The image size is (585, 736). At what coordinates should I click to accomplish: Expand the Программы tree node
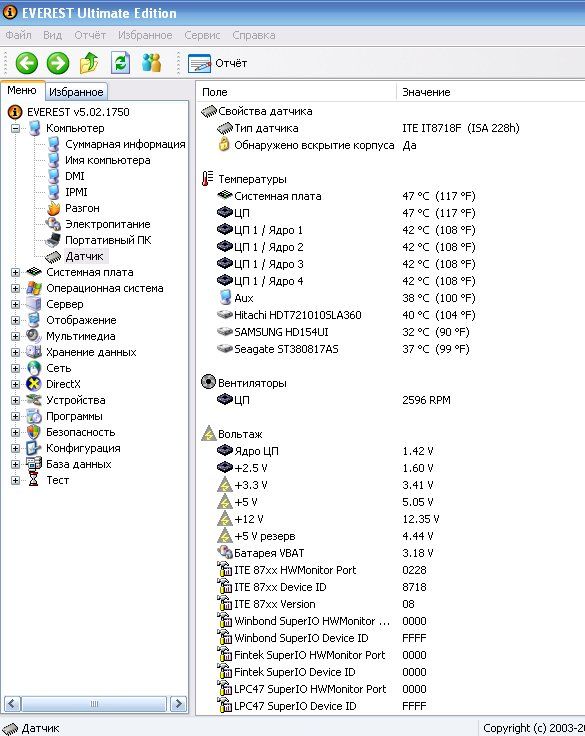coord(15,416)
